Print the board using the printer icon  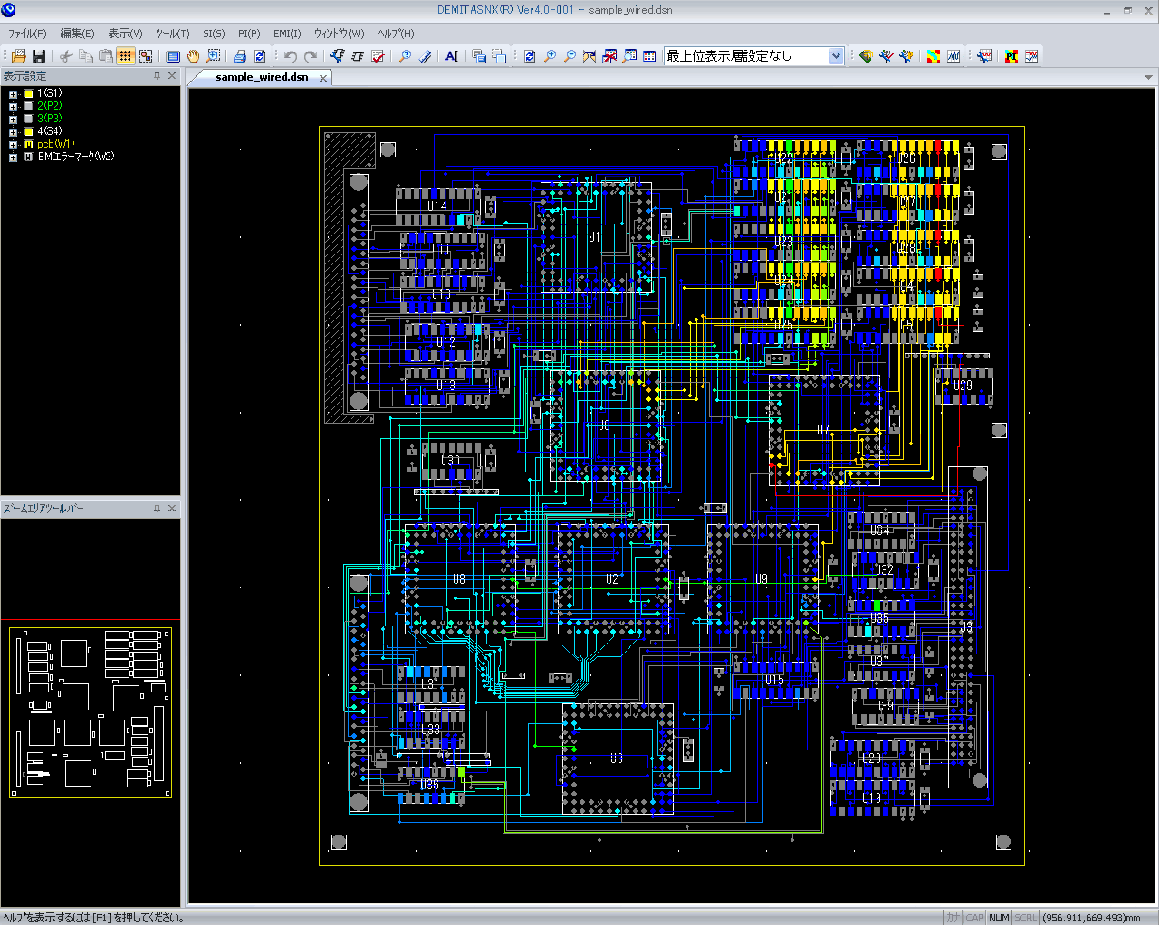coord(239,56)
